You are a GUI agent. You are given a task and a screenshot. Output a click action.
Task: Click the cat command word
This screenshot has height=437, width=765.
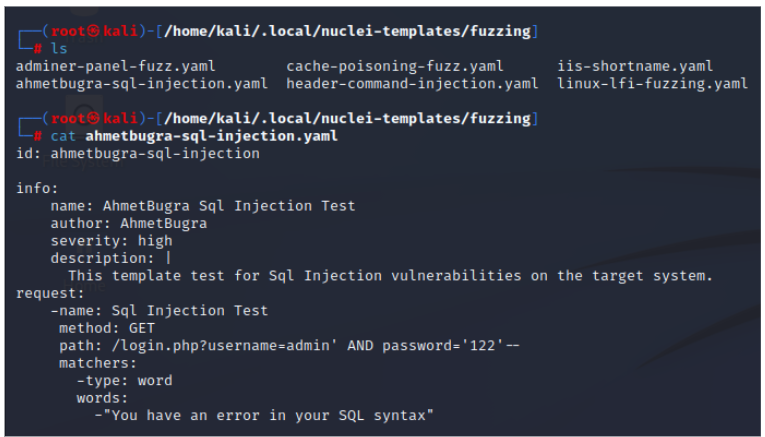63,136
